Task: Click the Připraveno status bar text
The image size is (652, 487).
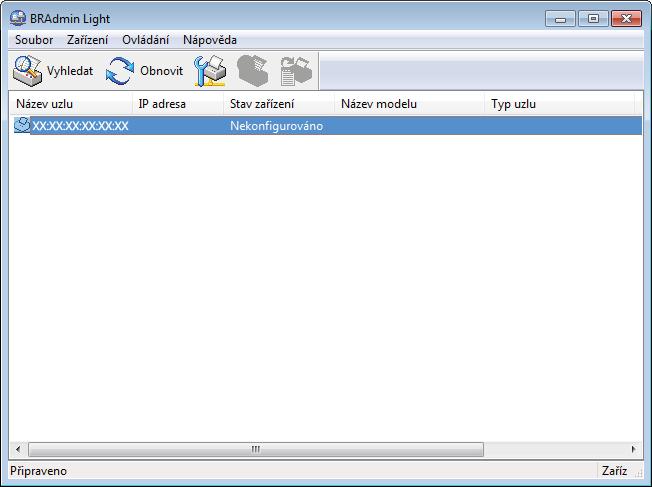Action: click(x=38, y=471)
